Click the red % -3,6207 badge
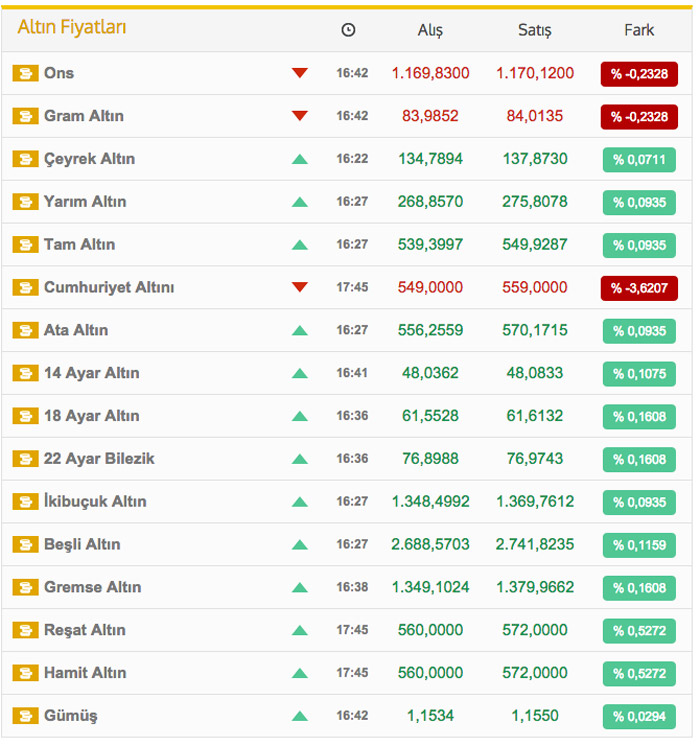The height and width of the screenshot is (746, 700). click(x=639, y=288)
